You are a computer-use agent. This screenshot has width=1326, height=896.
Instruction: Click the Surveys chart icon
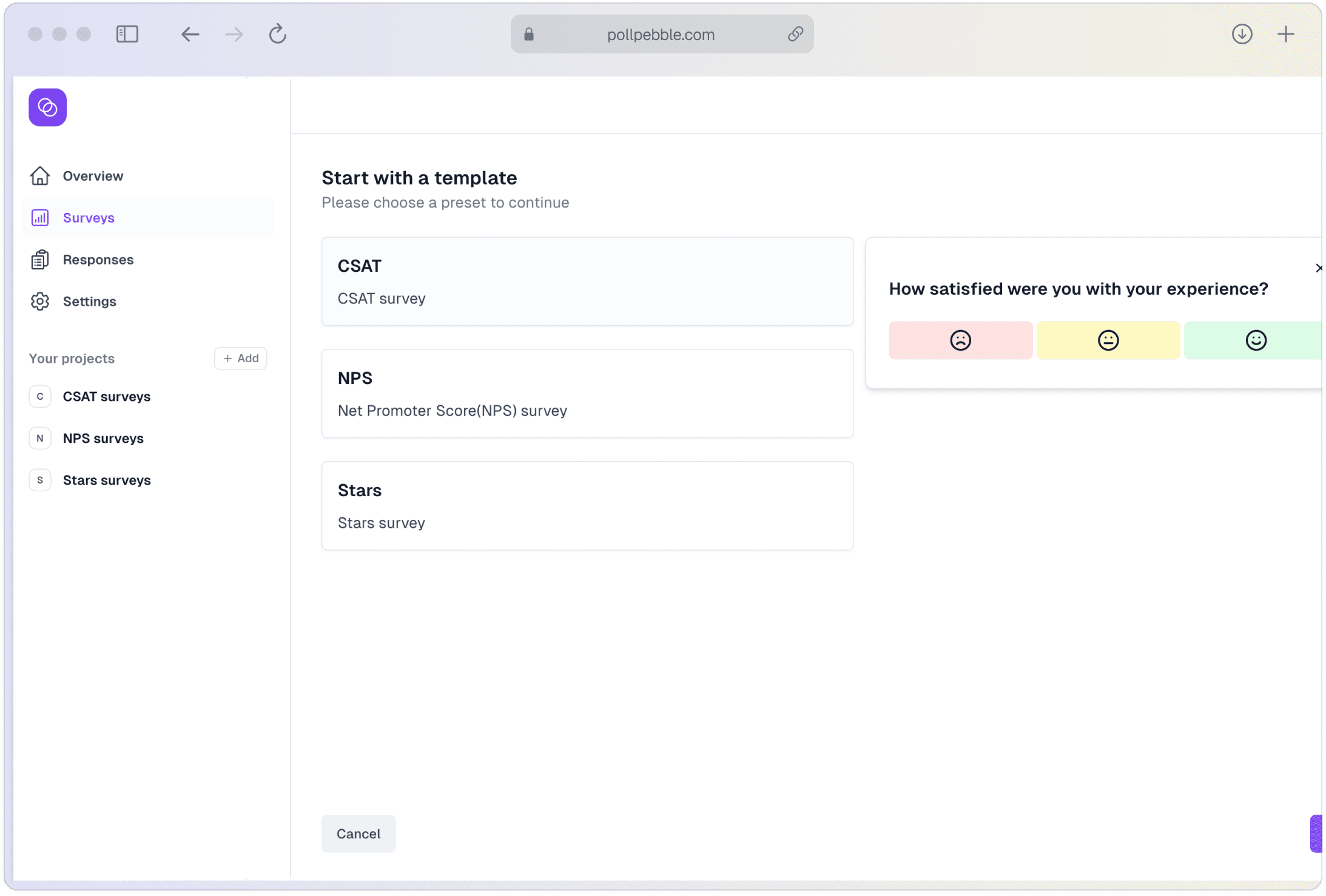(x=40, y=218)
